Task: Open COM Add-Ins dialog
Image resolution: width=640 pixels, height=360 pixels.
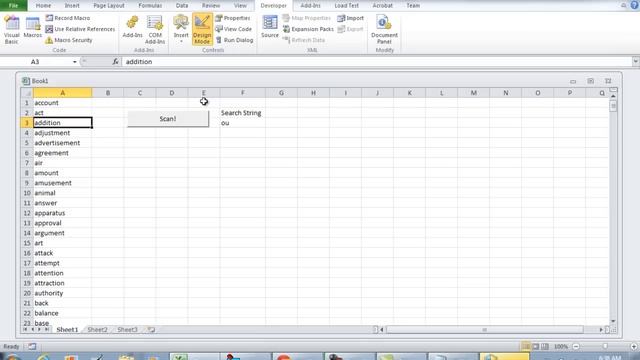Action: (155, 30)
